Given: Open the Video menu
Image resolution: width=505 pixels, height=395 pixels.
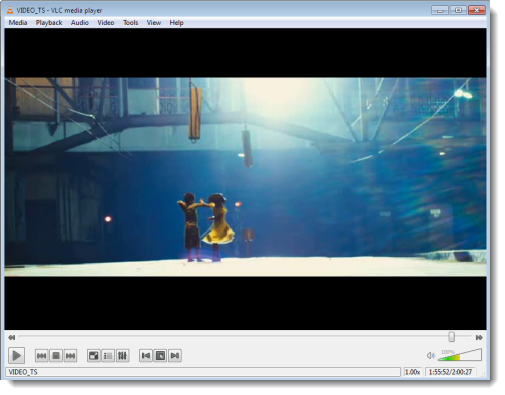Looking at the screenshot, I should point(106,23).
